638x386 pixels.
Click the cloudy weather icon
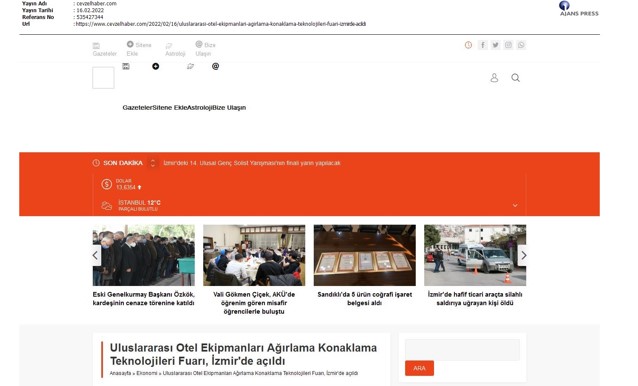[107, 206]
